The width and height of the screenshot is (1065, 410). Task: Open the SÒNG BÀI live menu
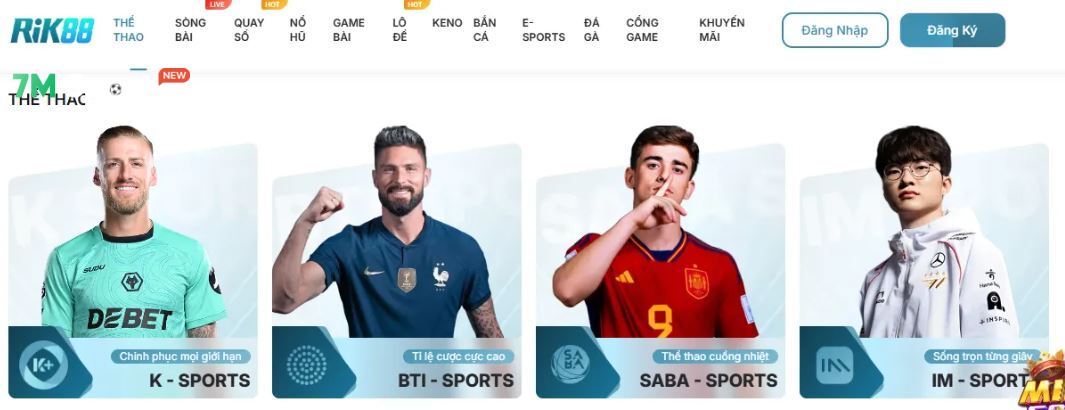click(190, 30)
